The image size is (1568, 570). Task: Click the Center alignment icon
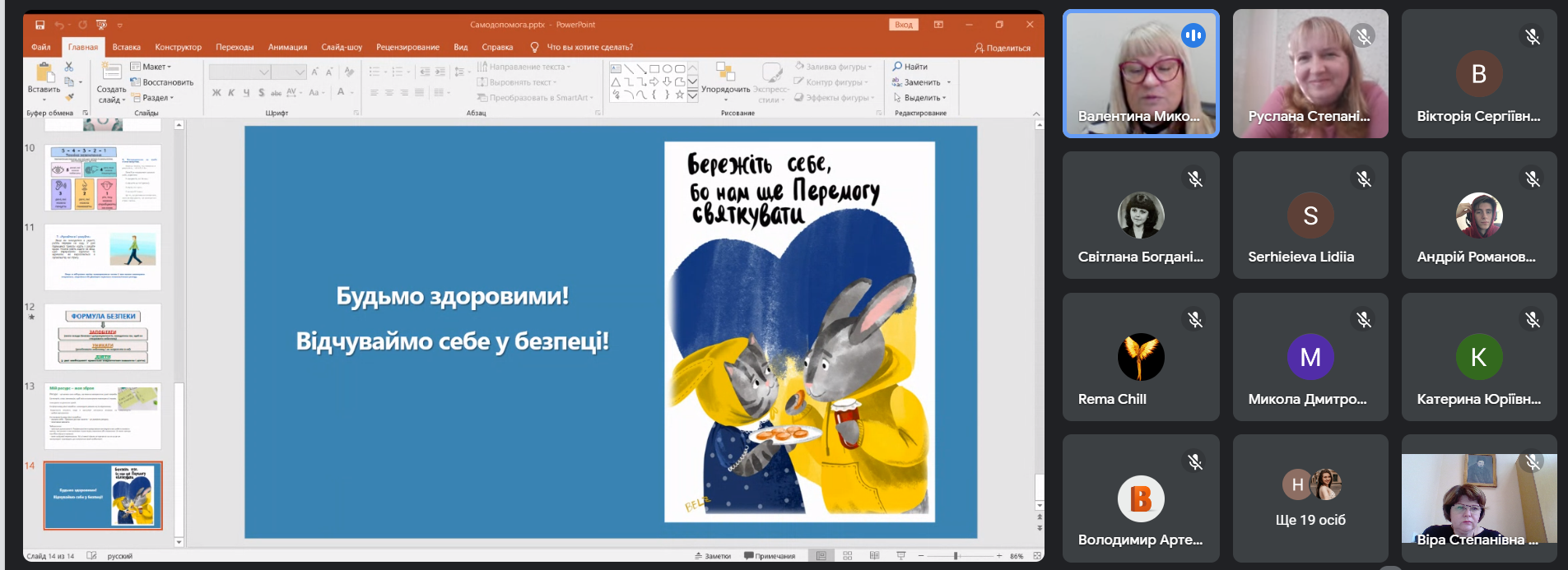[x=389, y=93]
